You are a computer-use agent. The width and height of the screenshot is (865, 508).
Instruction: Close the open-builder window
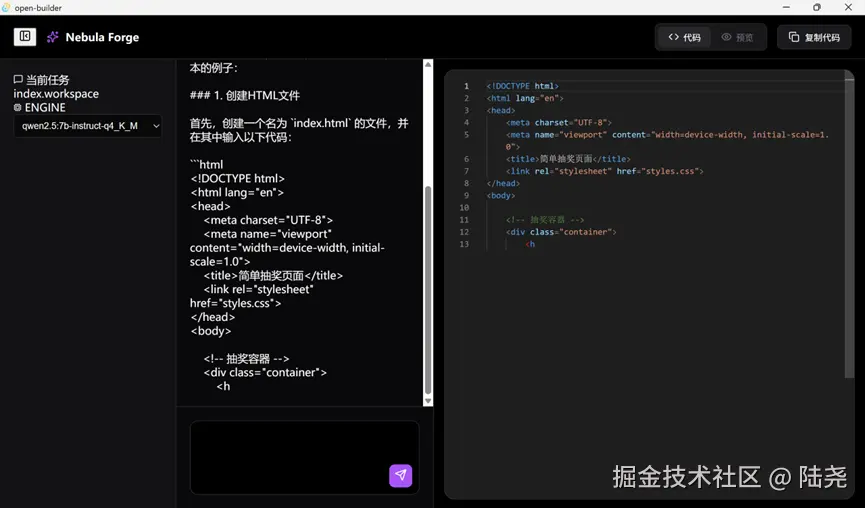point(848,7)
